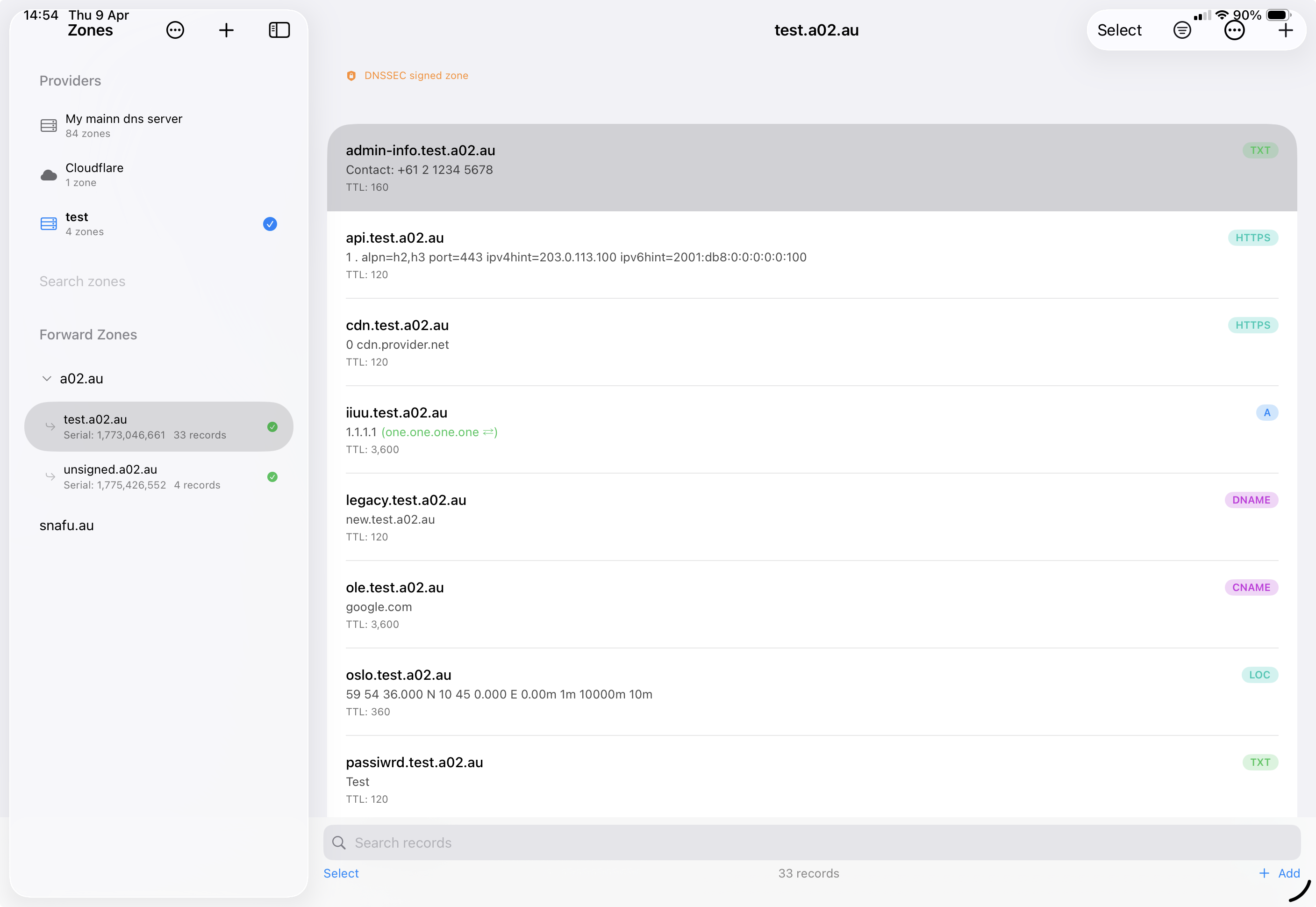Click the DNSSEC signed zone label

pos(416,76)
